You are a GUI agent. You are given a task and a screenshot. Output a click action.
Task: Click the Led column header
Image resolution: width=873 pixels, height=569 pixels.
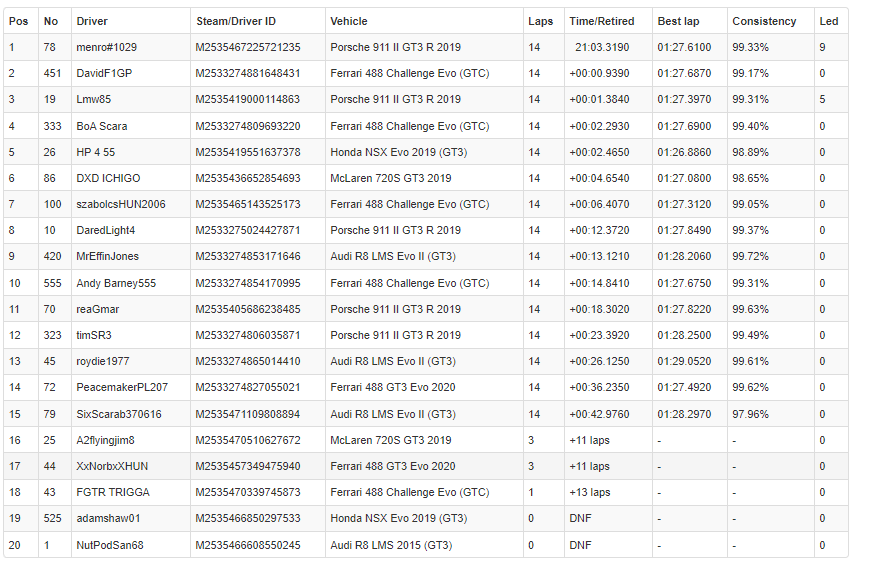pos(828,21)
